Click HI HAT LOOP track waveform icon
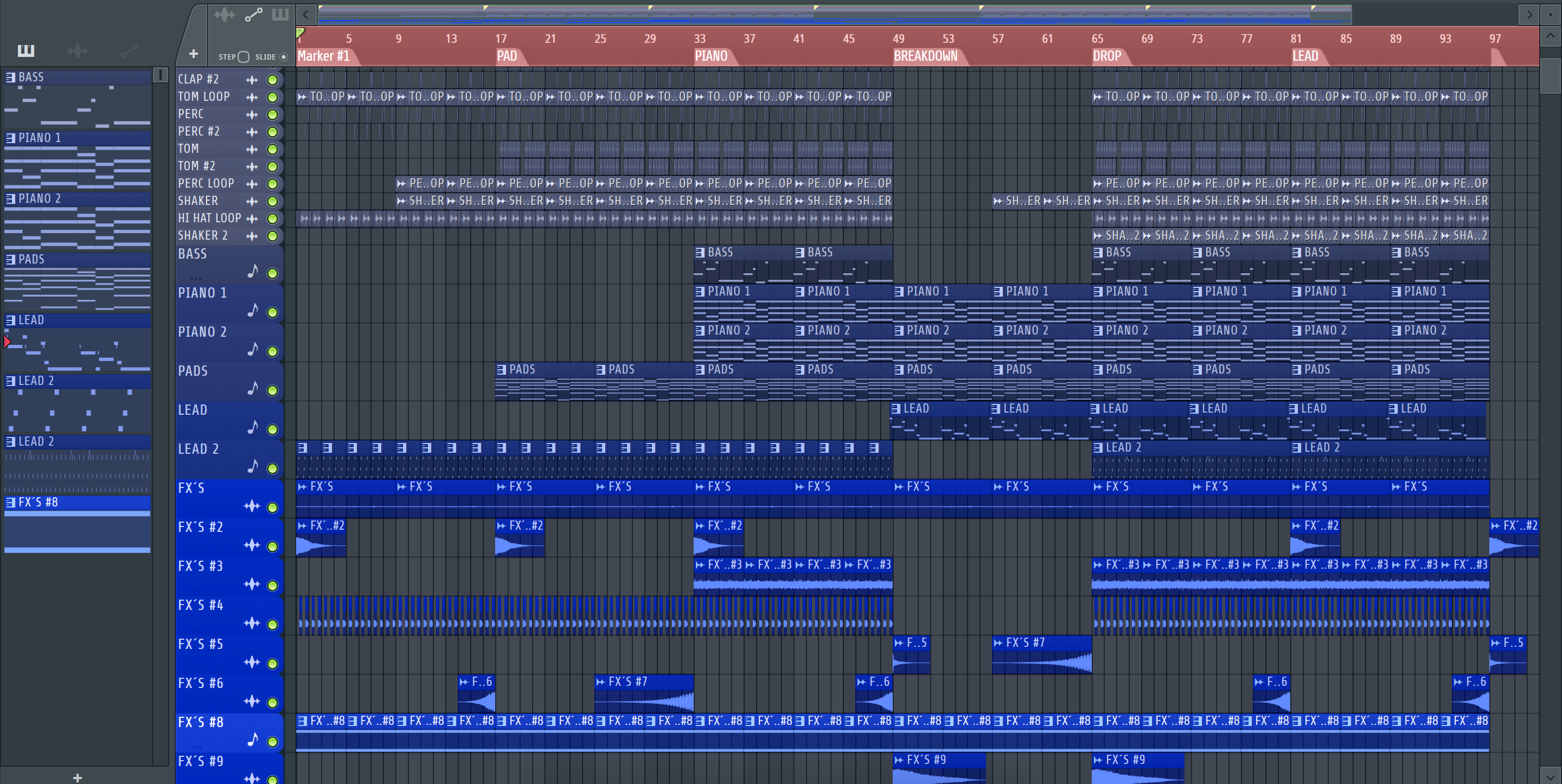 tap(252, 219)
